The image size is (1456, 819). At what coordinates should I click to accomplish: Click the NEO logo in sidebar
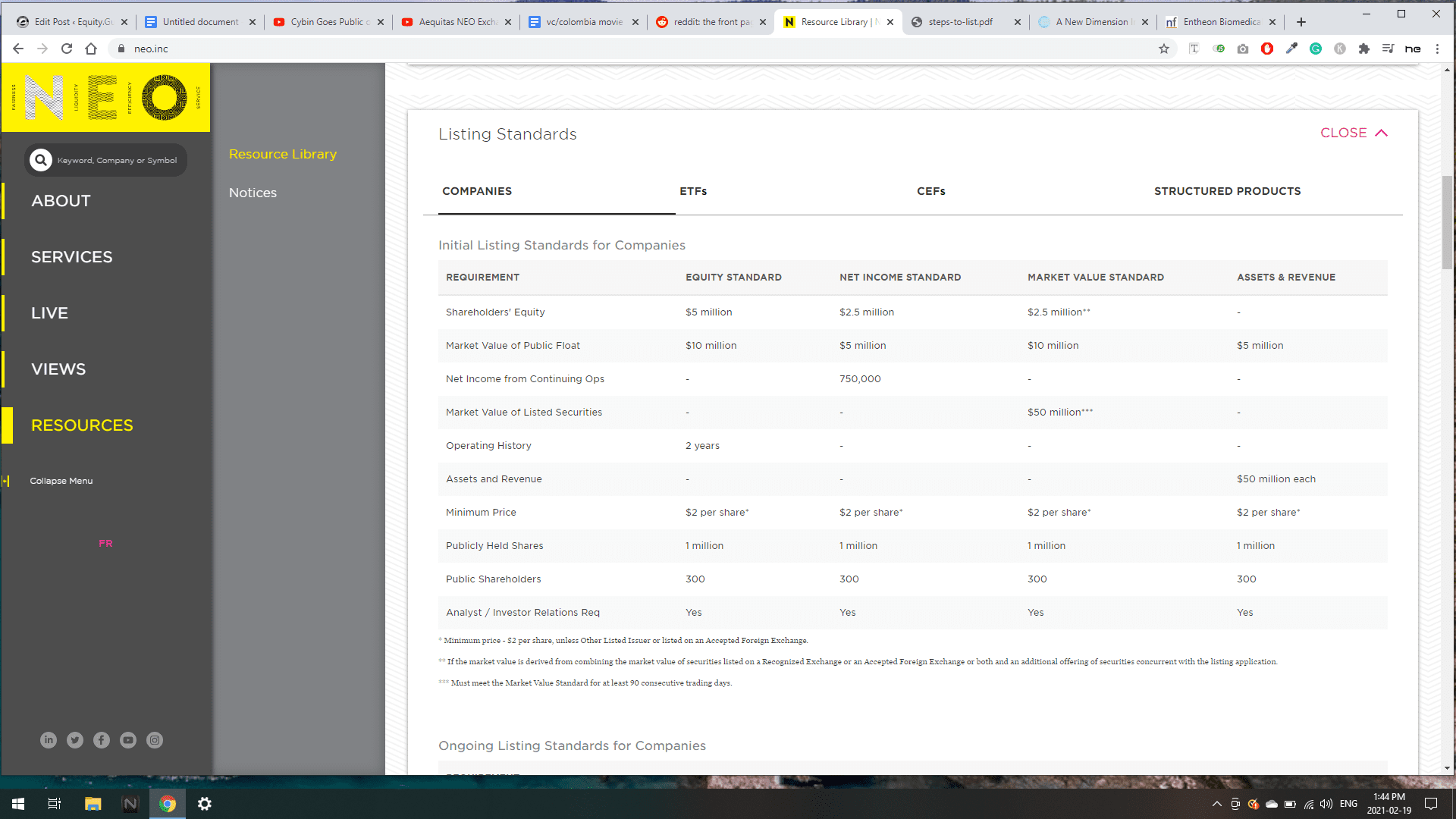(105, 98)
